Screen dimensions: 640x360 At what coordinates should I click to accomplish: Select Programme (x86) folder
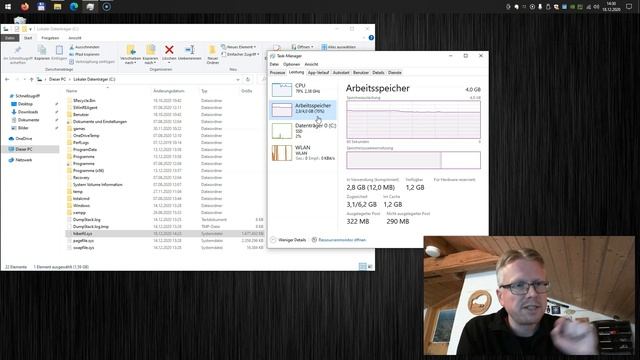pos(88,171)
